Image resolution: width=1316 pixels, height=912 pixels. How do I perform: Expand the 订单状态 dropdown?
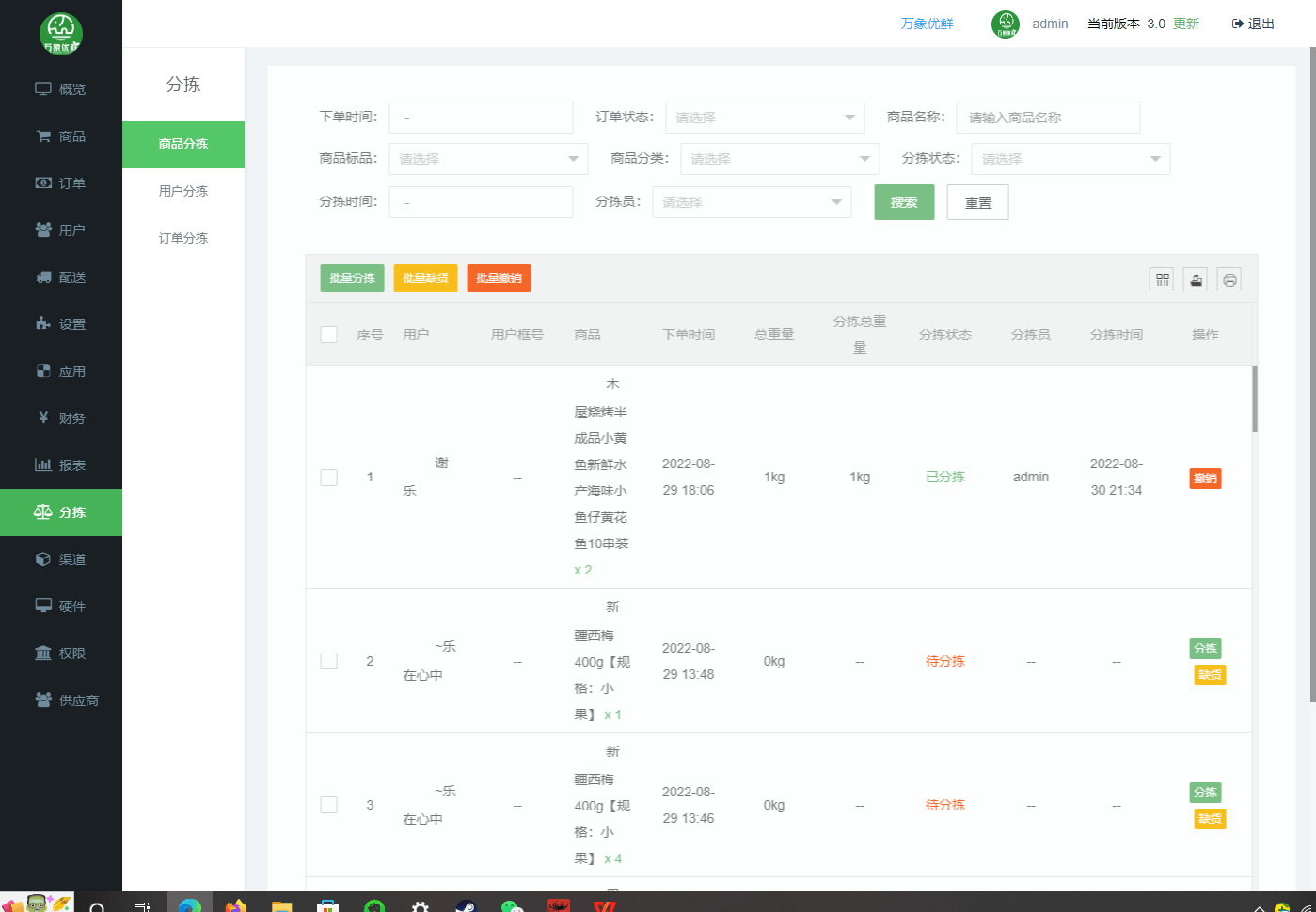pyautogui.click(x=765, y=118)
